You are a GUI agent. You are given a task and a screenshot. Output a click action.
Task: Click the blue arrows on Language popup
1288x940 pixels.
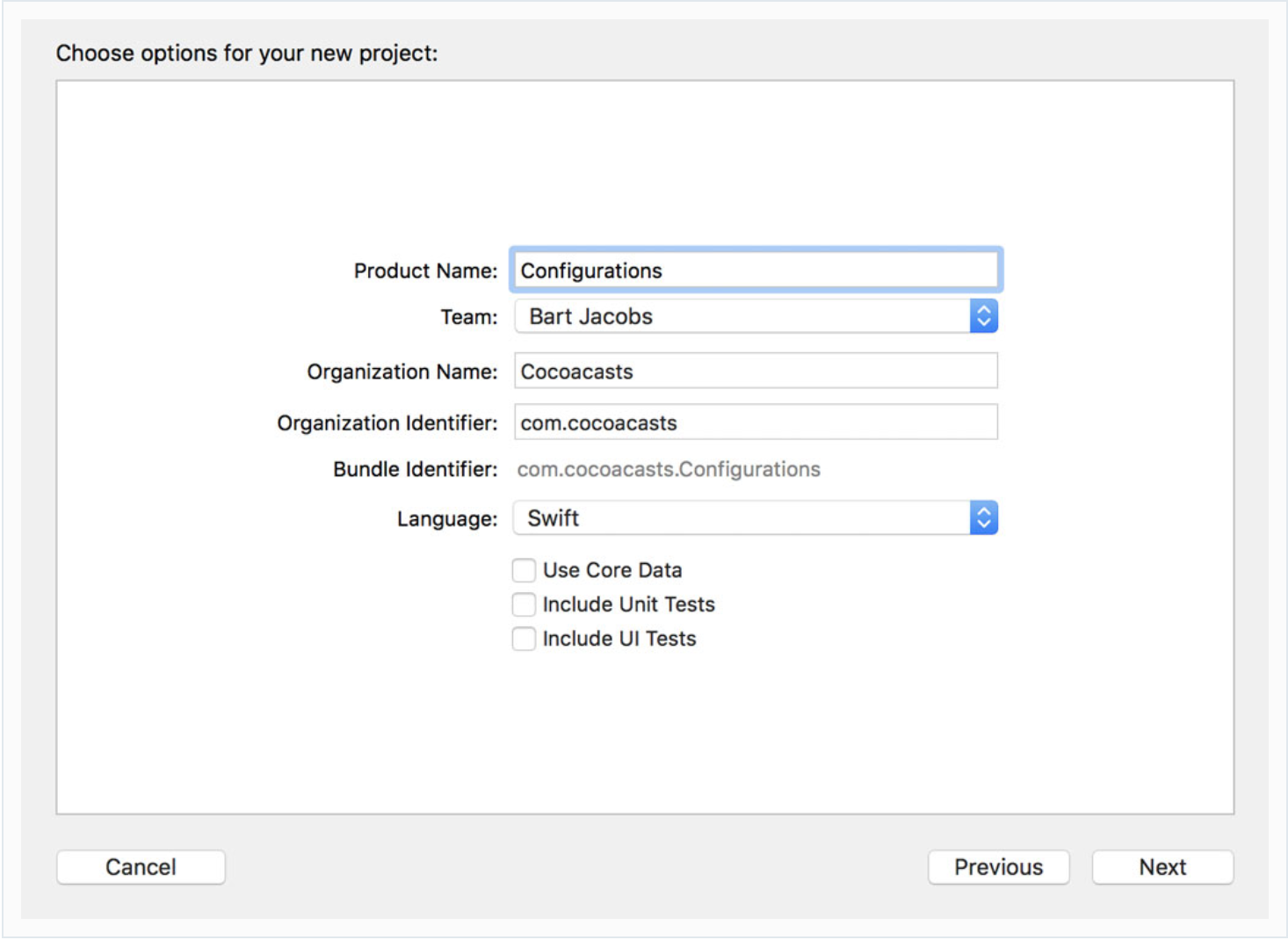[x=983, y=518]
